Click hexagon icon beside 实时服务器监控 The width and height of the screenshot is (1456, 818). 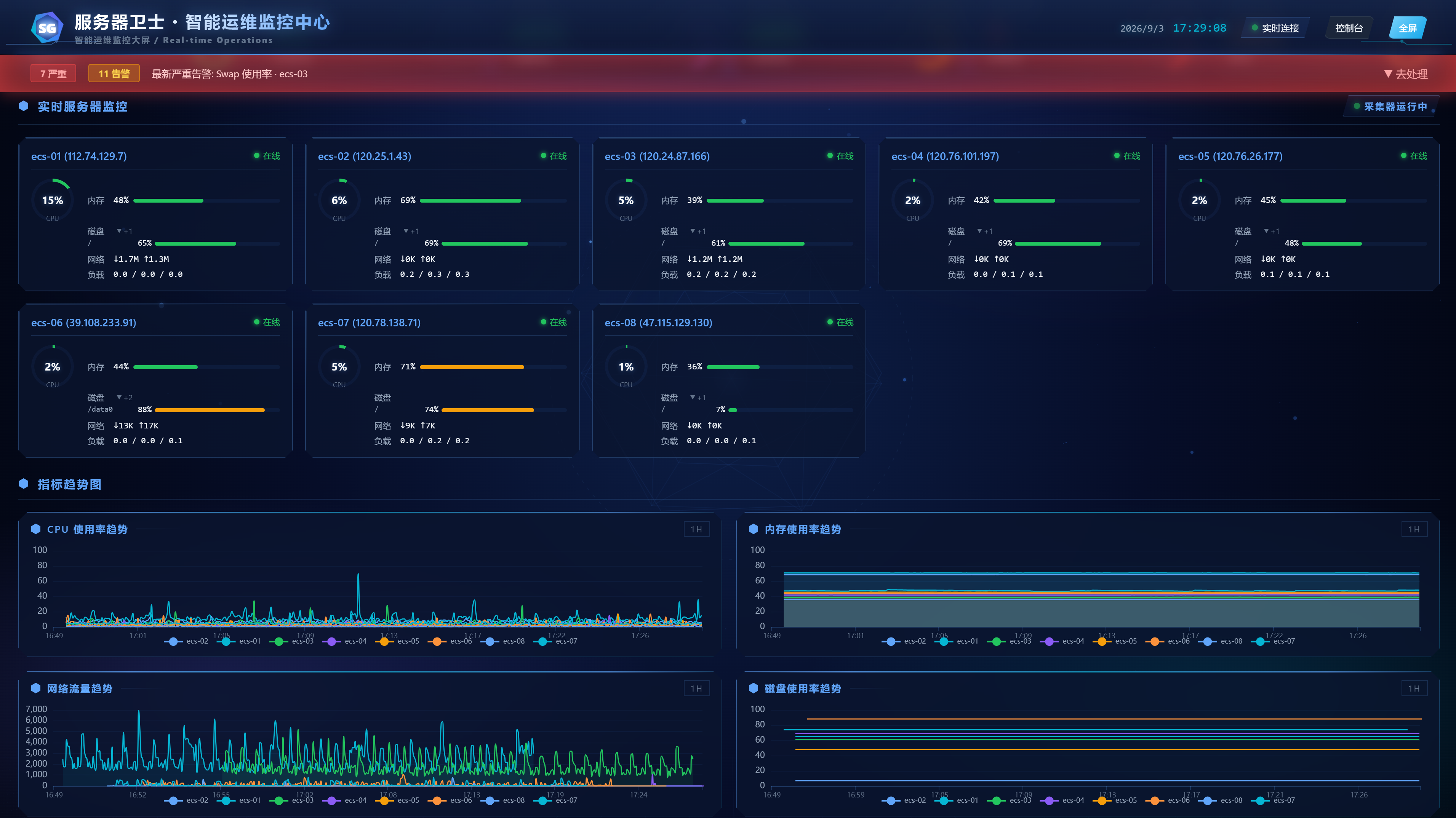coord(24,105)
